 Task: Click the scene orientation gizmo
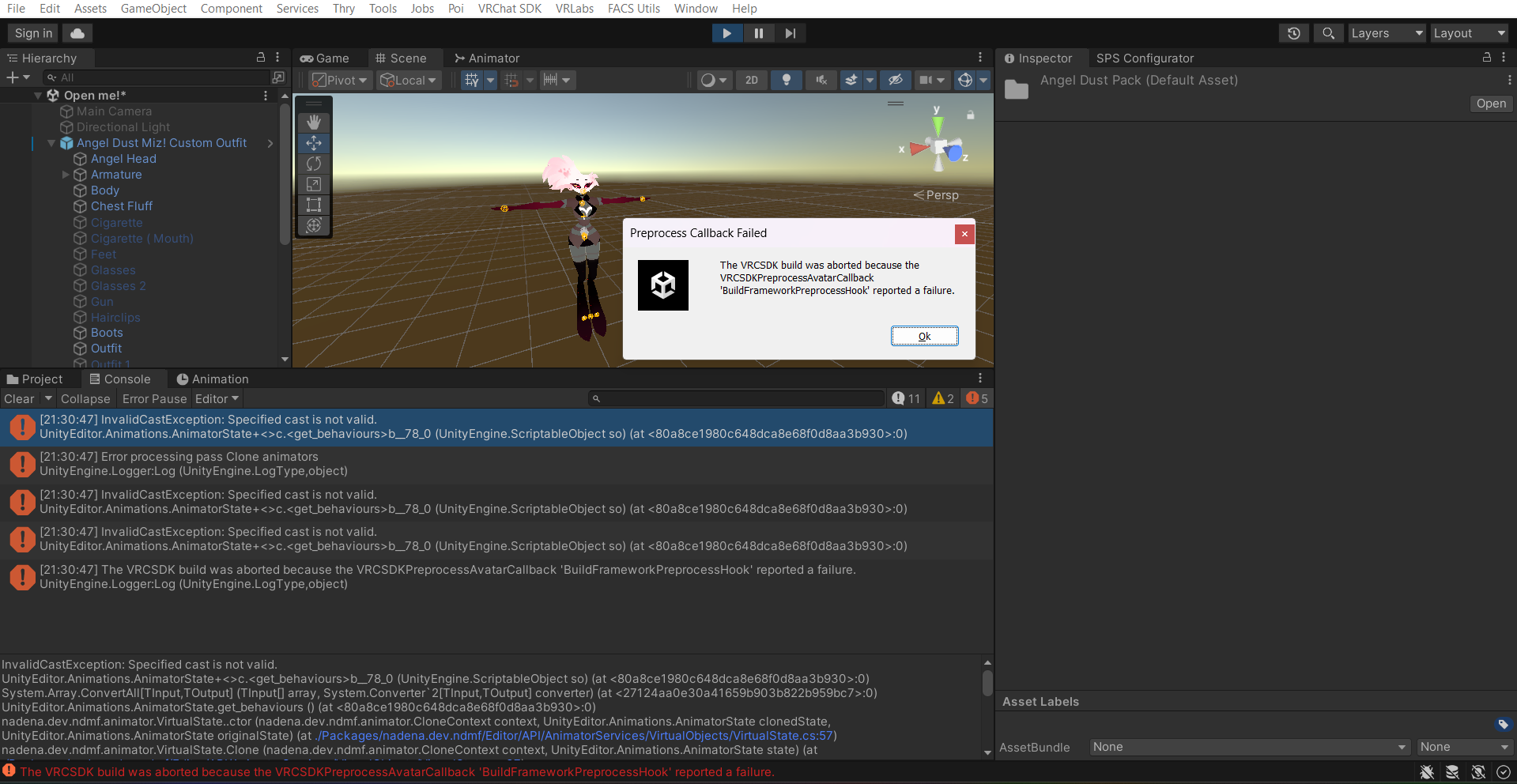pyautogui.click(x=939, y=147)
